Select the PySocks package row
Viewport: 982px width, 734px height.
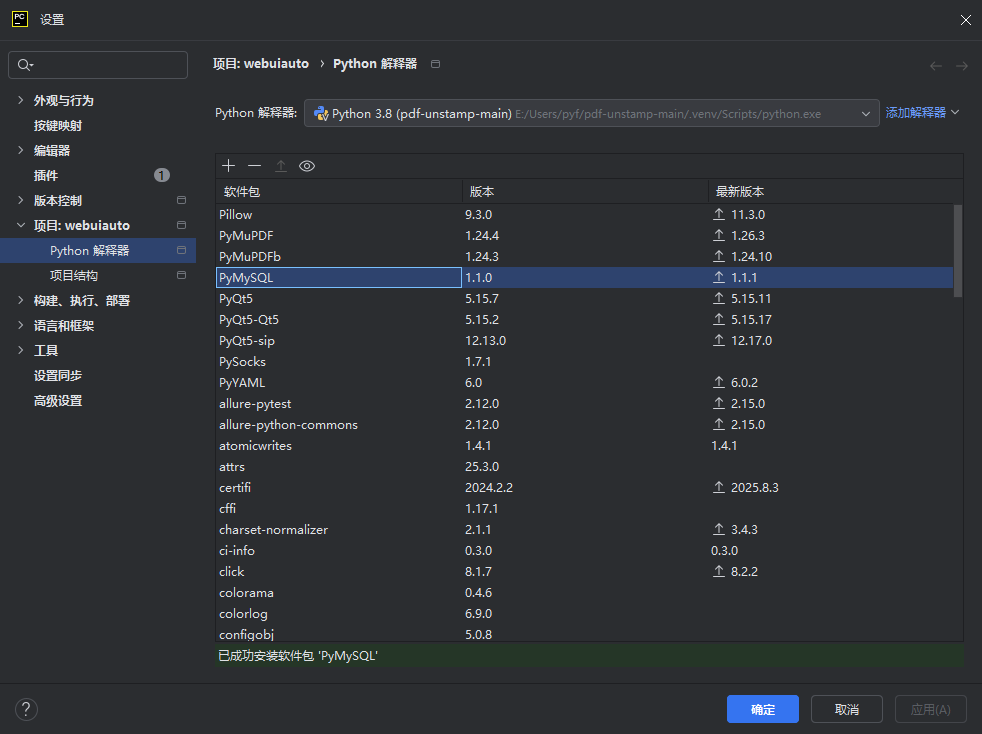point(584,361)
